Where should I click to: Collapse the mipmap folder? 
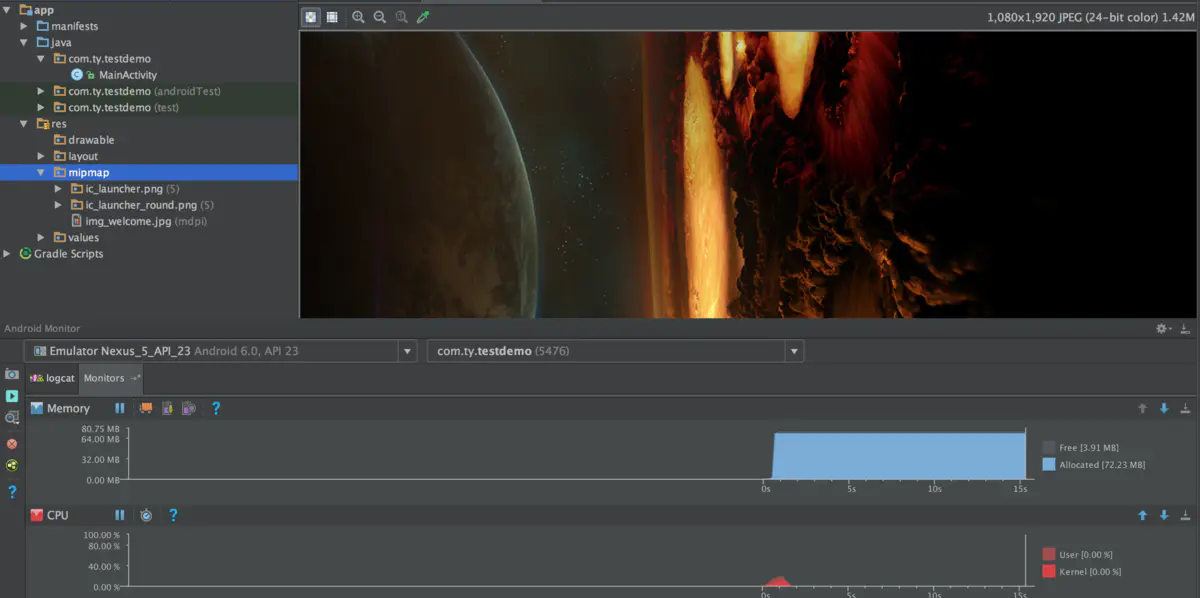[x=41, y=172]
